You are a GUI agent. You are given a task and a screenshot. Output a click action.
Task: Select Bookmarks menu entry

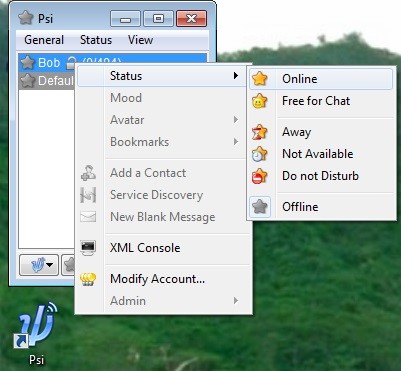163,142
